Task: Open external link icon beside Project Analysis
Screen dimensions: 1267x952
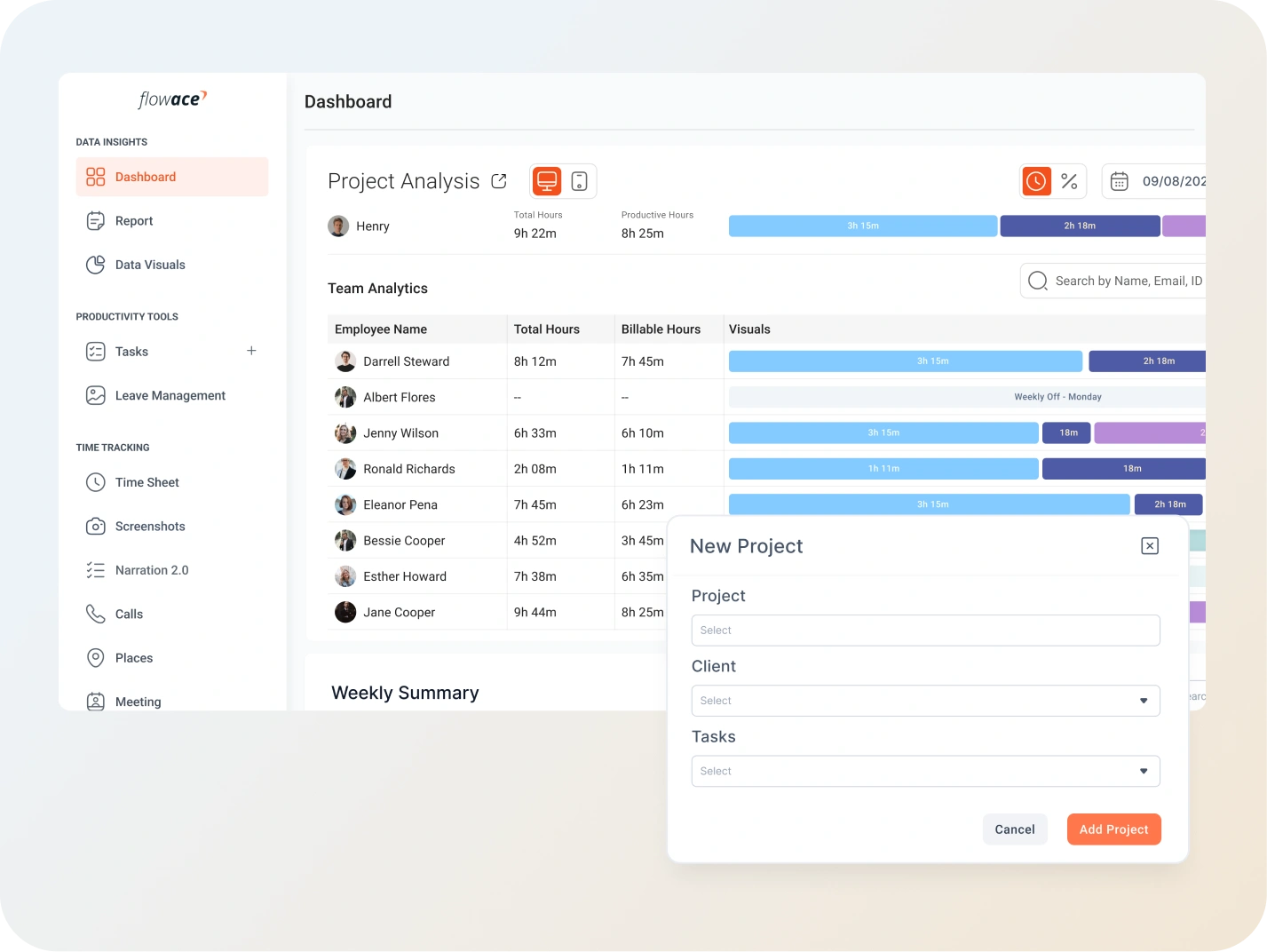Action: tap(499, 181)
